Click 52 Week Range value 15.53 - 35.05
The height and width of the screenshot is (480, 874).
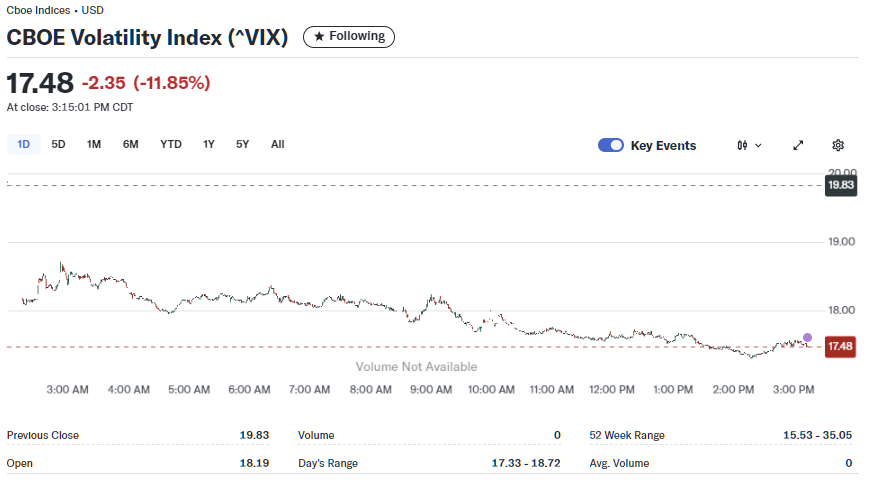(817, 435)
